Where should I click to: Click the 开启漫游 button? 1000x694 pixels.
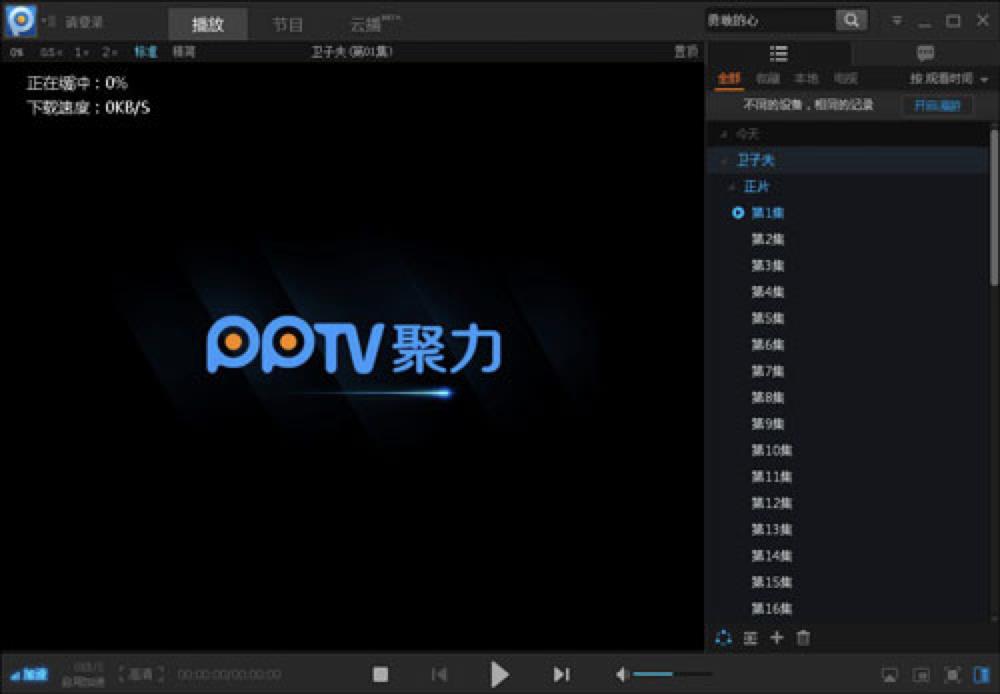[937, 105]
